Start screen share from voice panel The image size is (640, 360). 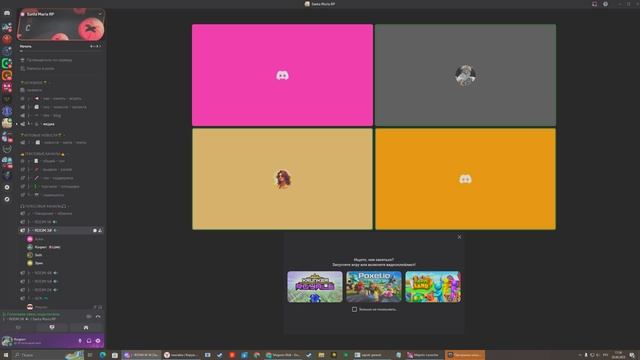coord(52,327)
